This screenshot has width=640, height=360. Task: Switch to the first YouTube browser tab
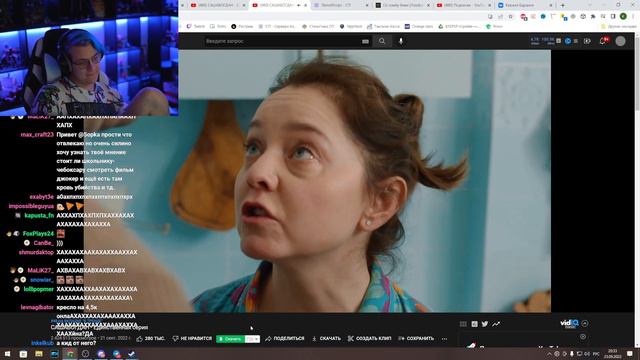tap(218, 5)
